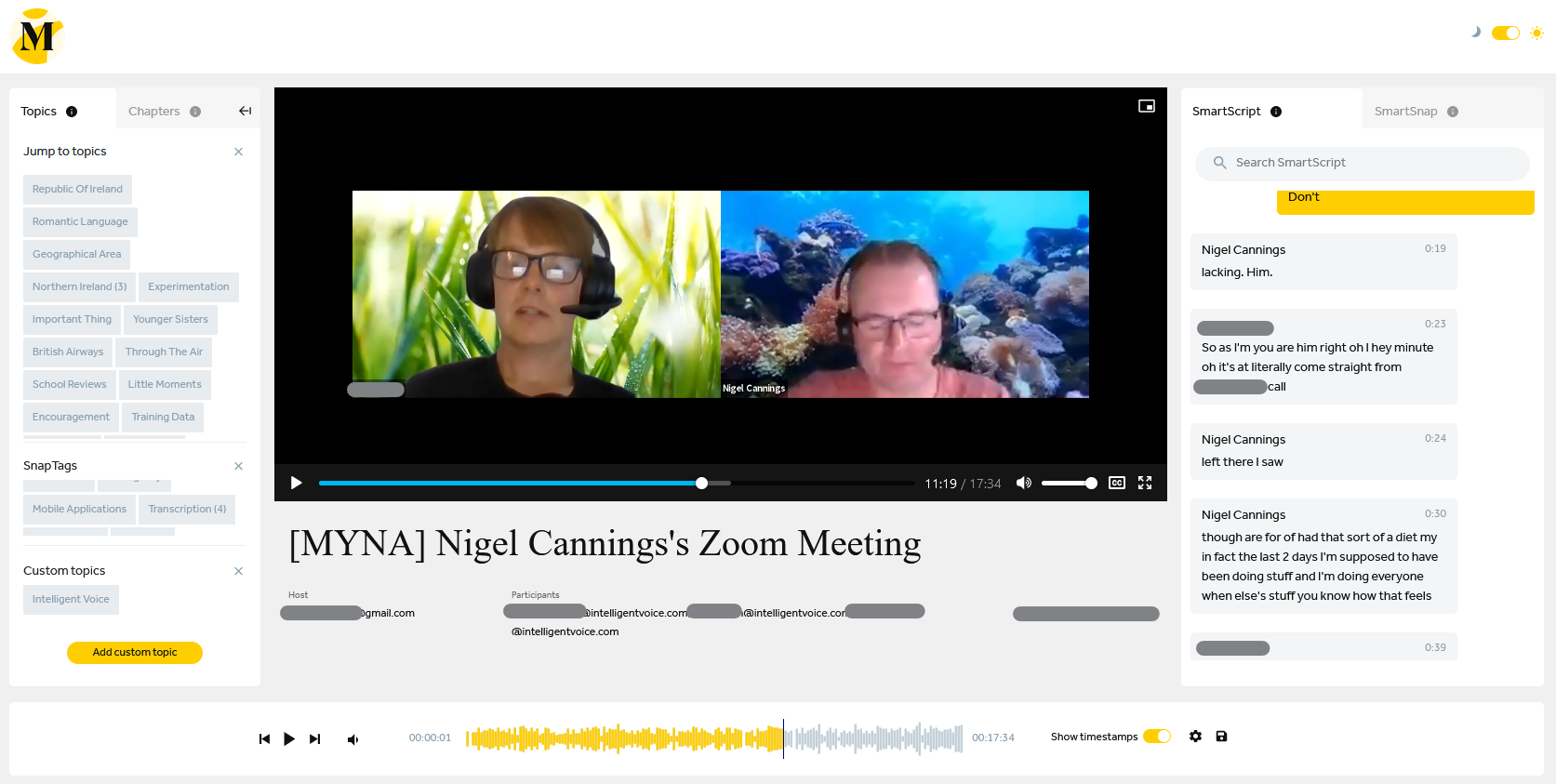Mute the video player volume
The image size is (1556, 784).
click(1024, 483)
